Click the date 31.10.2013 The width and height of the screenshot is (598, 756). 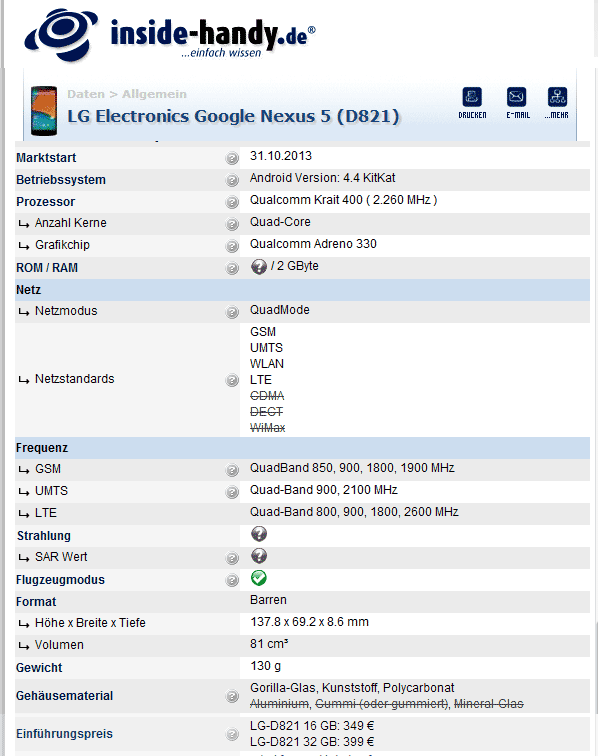pyautogui.click(x=281, y=156)
